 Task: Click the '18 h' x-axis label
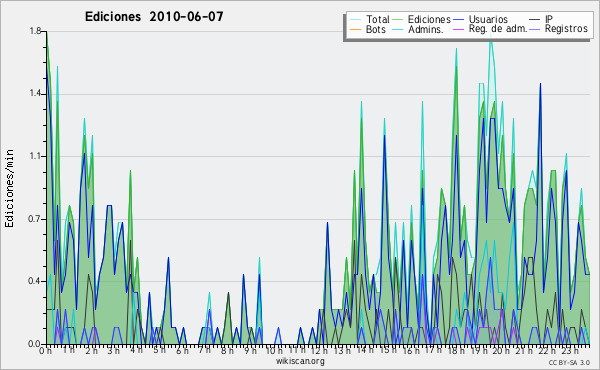[x=456, y=350]
